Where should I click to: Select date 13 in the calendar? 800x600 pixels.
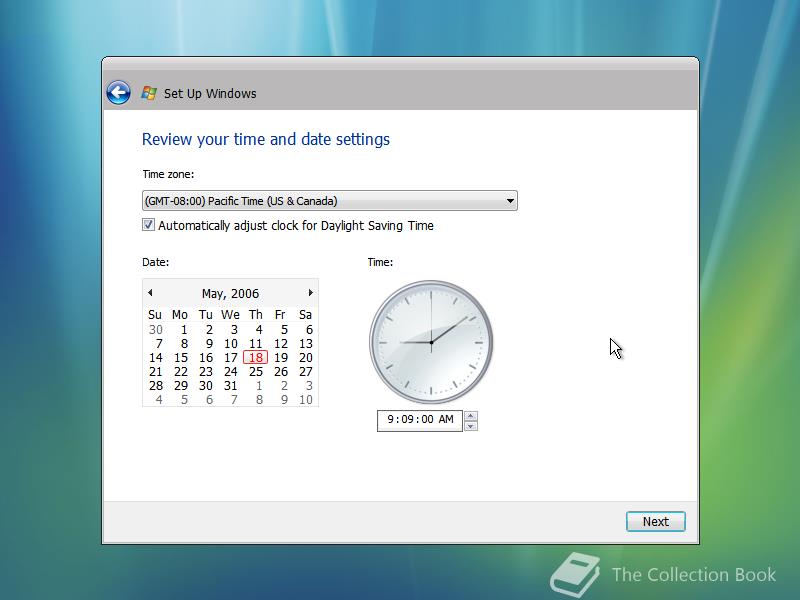pos(306,343)
